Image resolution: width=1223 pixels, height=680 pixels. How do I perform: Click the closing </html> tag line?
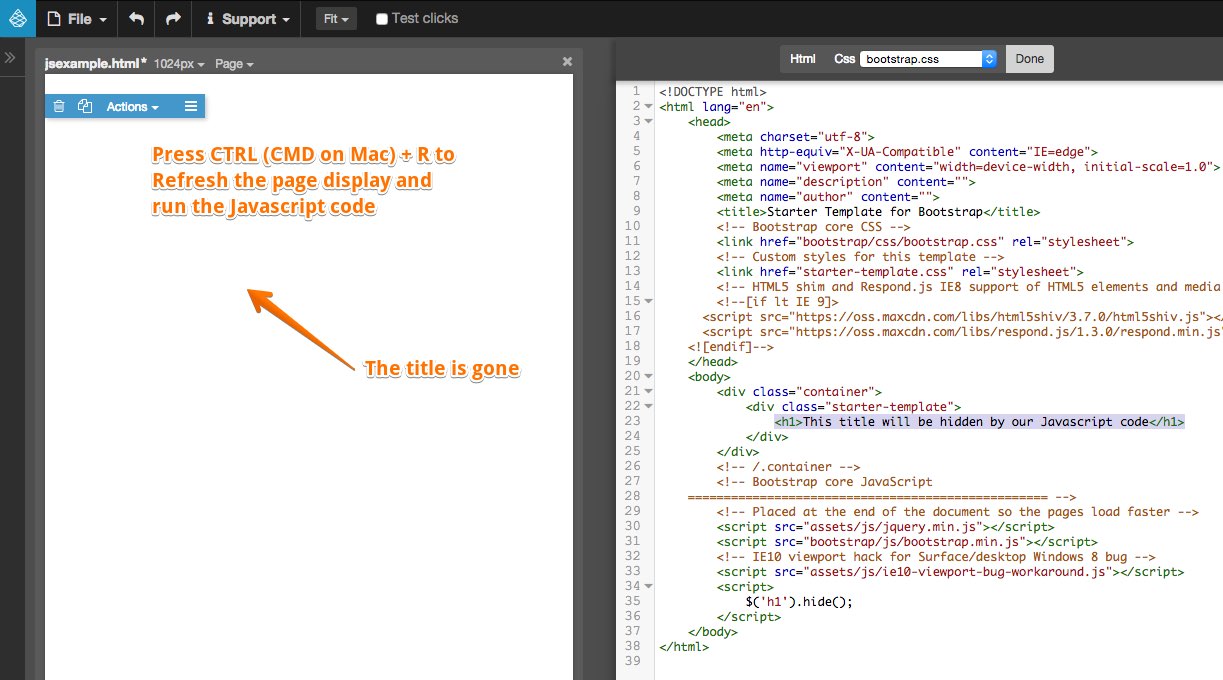(x=684, y=647)
